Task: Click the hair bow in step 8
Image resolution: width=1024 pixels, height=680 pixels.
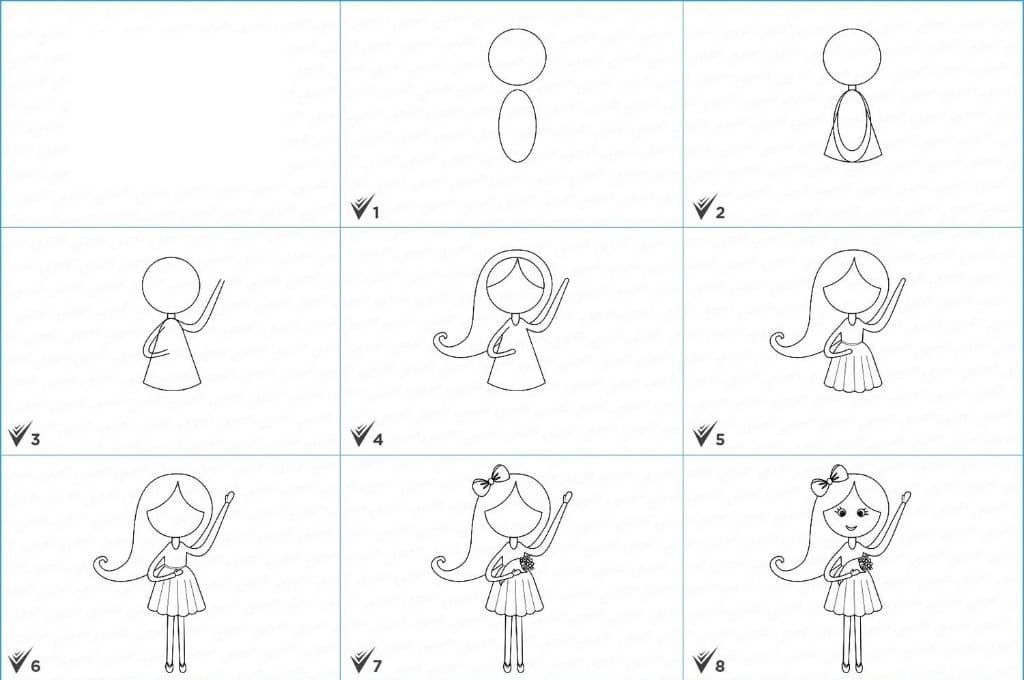Action: (x=829, y=479)
